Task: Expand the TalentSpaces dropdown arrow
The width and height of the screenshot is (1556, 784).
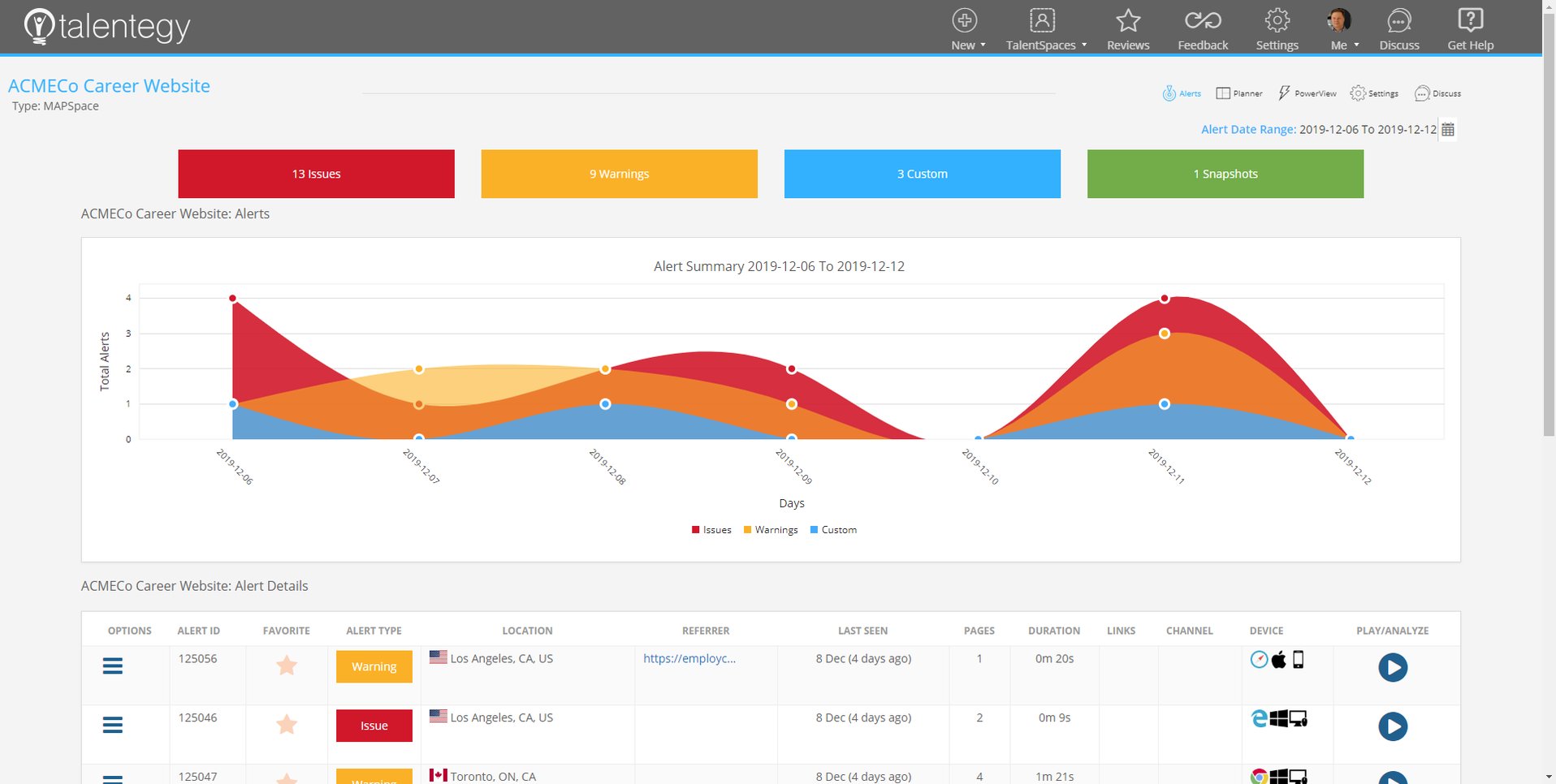Action: point(1084,45)
